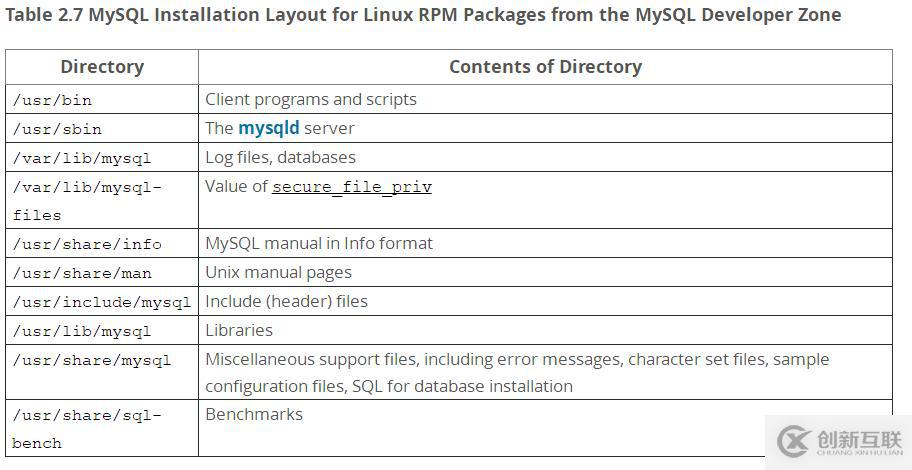
Task: Click the Contents of Directory header
Action: tap(545, 67)
